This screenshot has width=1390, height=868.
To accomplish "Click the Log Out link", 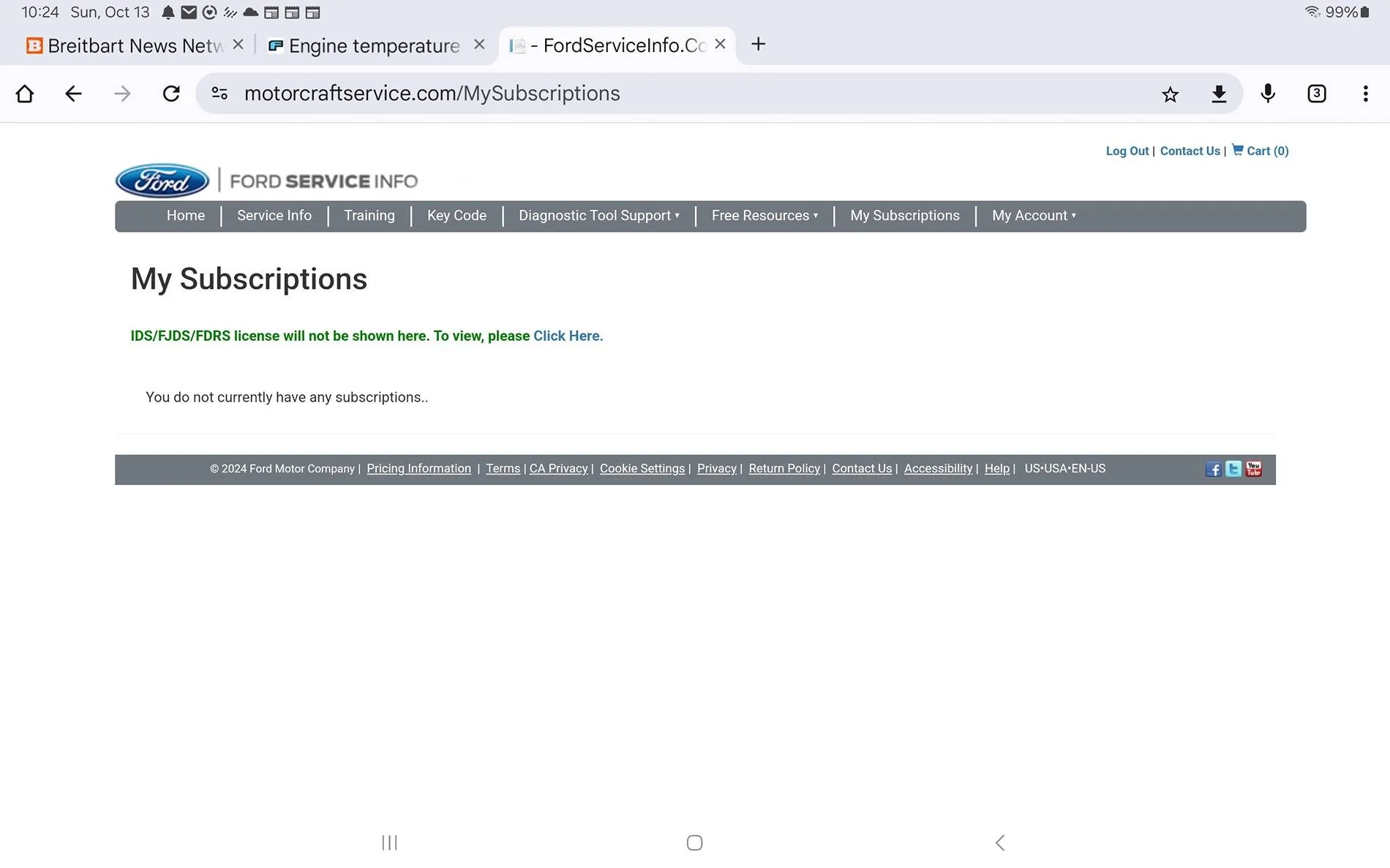I will coord(1127,151).
